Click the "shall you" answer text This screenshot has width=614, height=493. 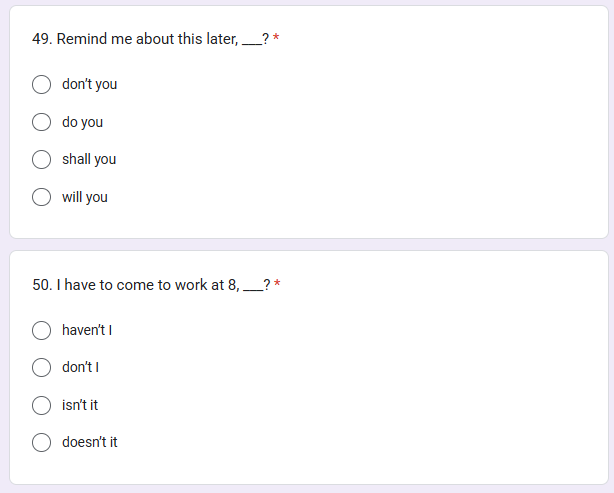tap(89, 159)
